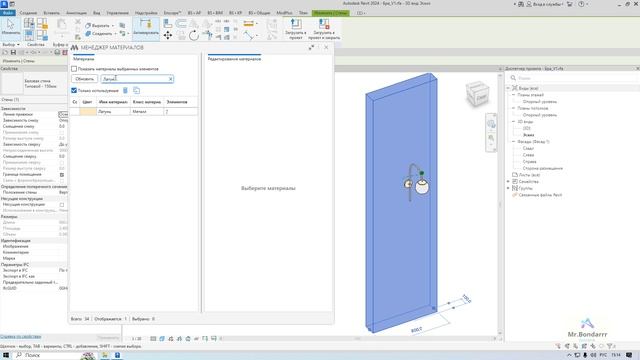Screen dimensions: 640x360
Task: Click the Refresh button in Material Manager
Action: coord(84,79)
